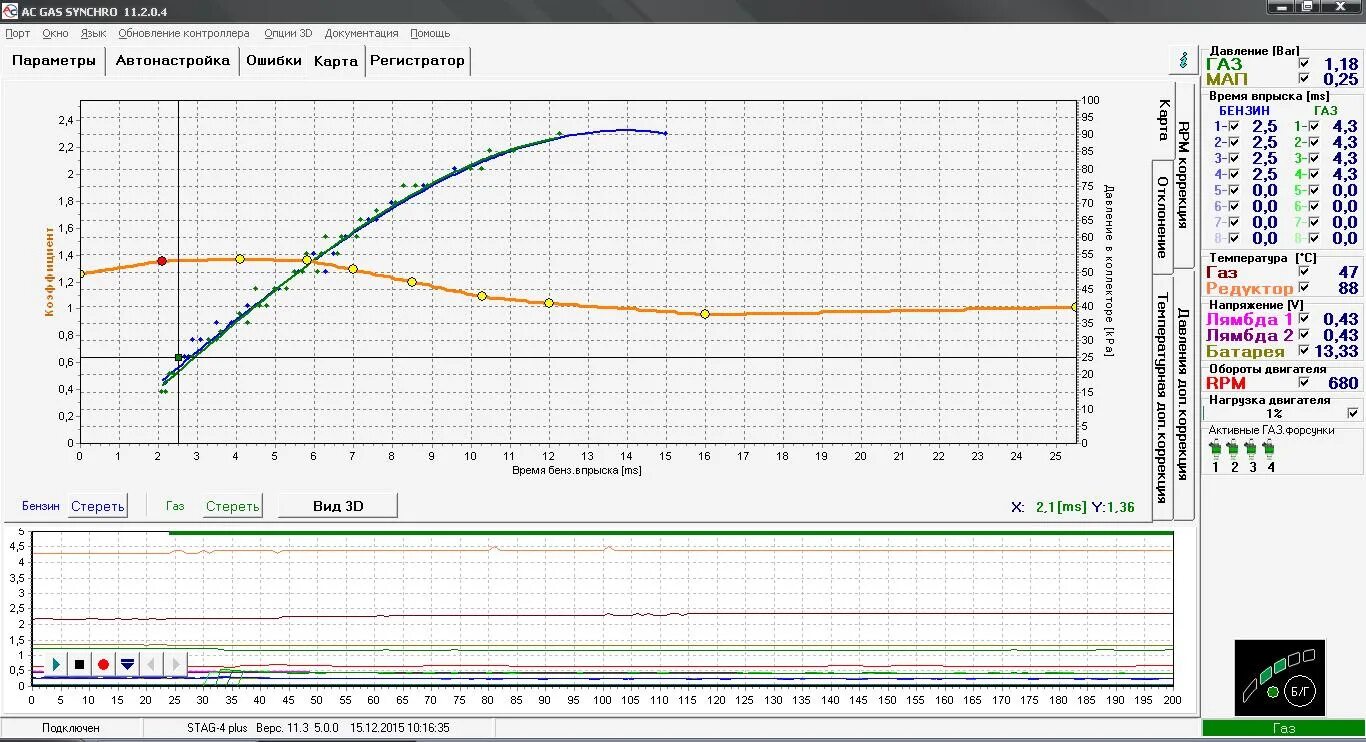Image resolution: width=1366 pixels, height=742 pixels.
Task: Start playback of the recorded oscilloscope
Action: pyautogui.click(x=56, y=664)
